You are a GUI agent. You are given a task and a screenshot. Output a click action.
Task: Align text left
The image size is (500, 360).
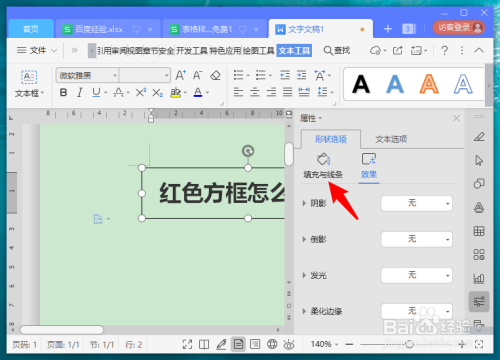coord(238,92)
